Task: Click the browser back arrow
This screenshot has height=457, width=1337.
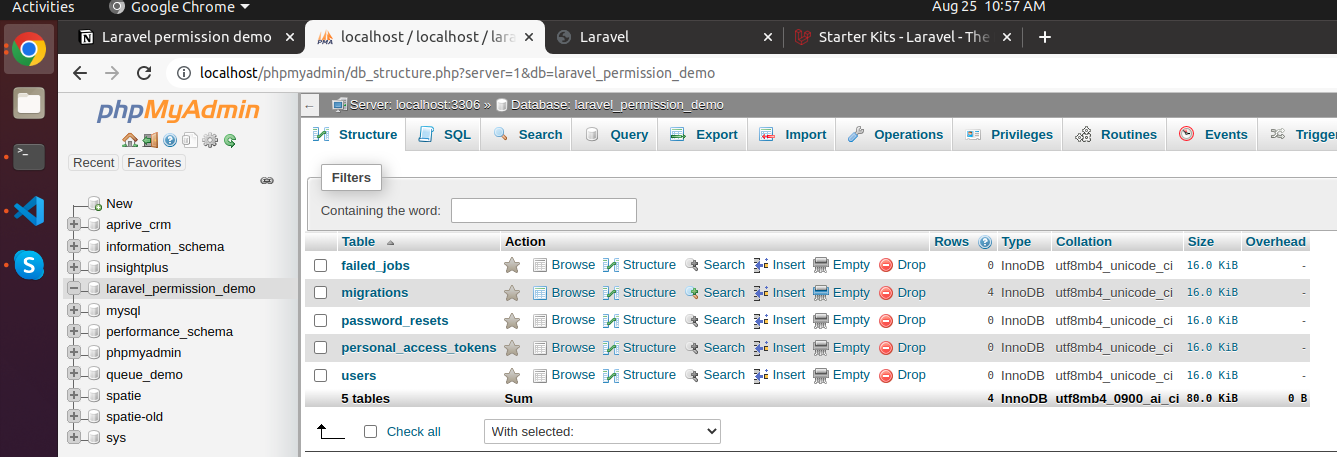Action: pyautogui.click(x=81, y=73)
